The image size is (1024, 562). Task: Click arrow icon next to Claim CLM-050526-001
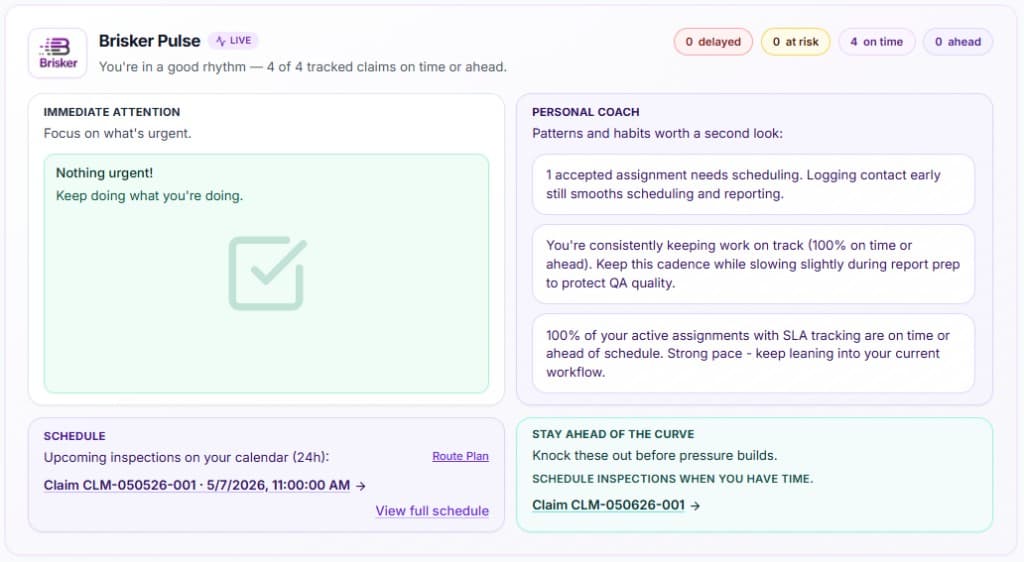pos(360,486)
